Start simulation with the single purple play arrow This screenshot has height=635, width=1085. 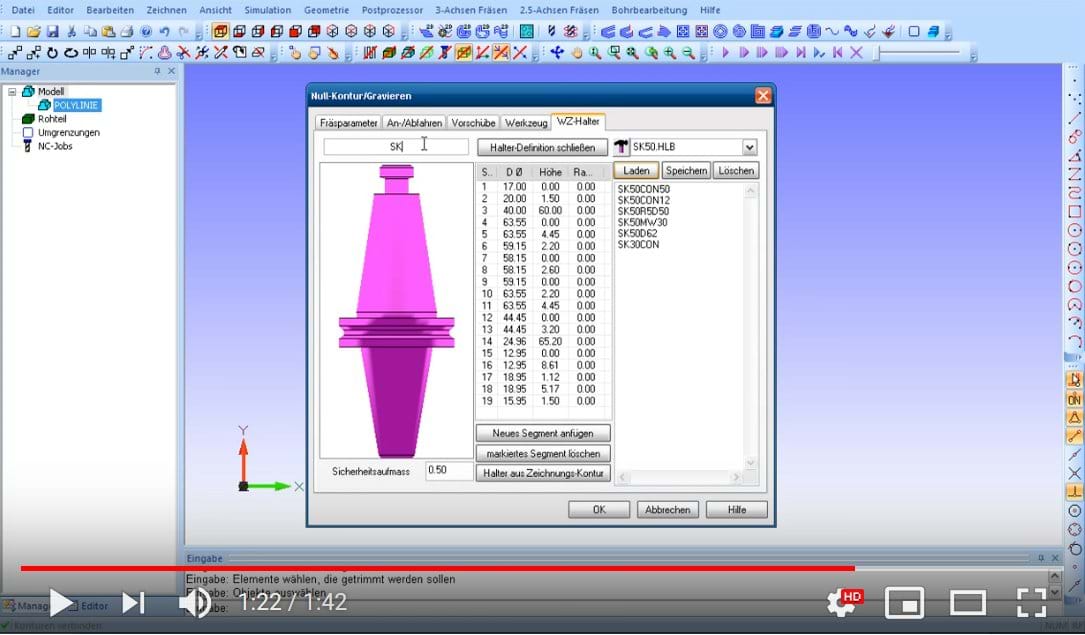(725, 53)
